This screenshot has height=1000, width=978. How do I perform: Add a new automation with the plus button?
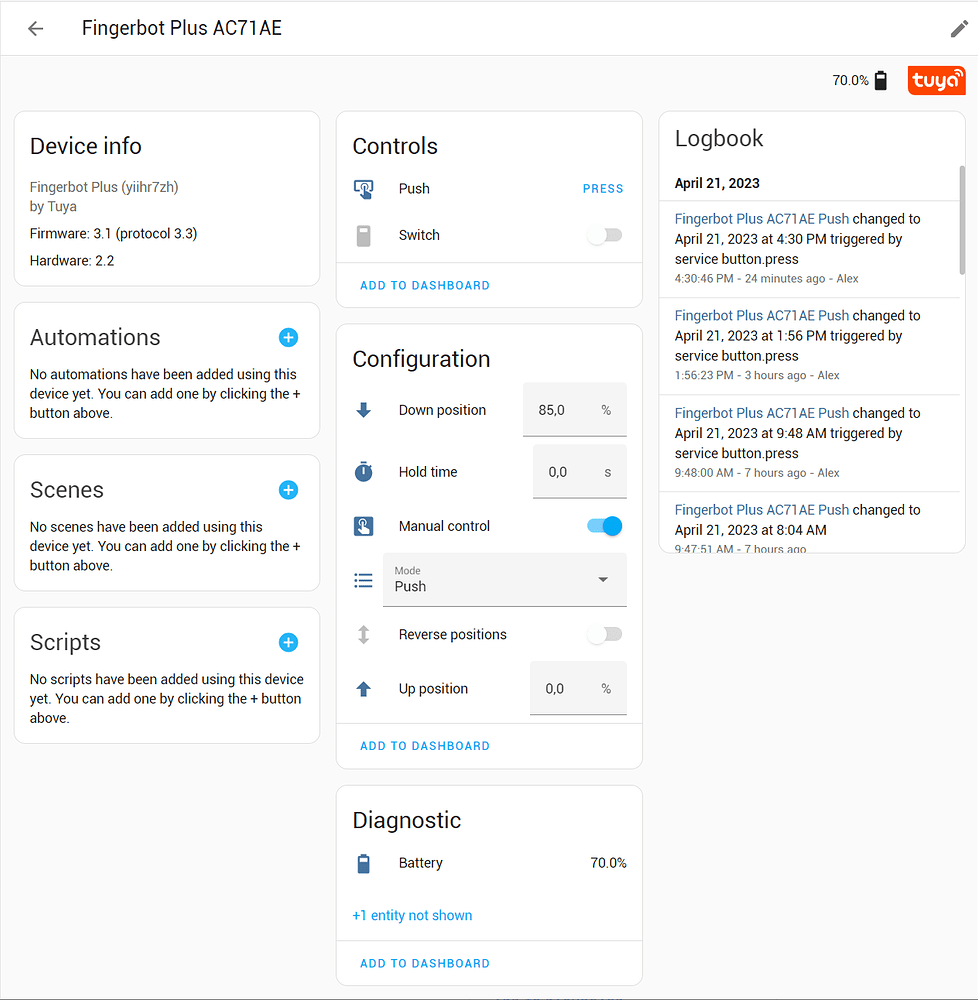point(288,338)
